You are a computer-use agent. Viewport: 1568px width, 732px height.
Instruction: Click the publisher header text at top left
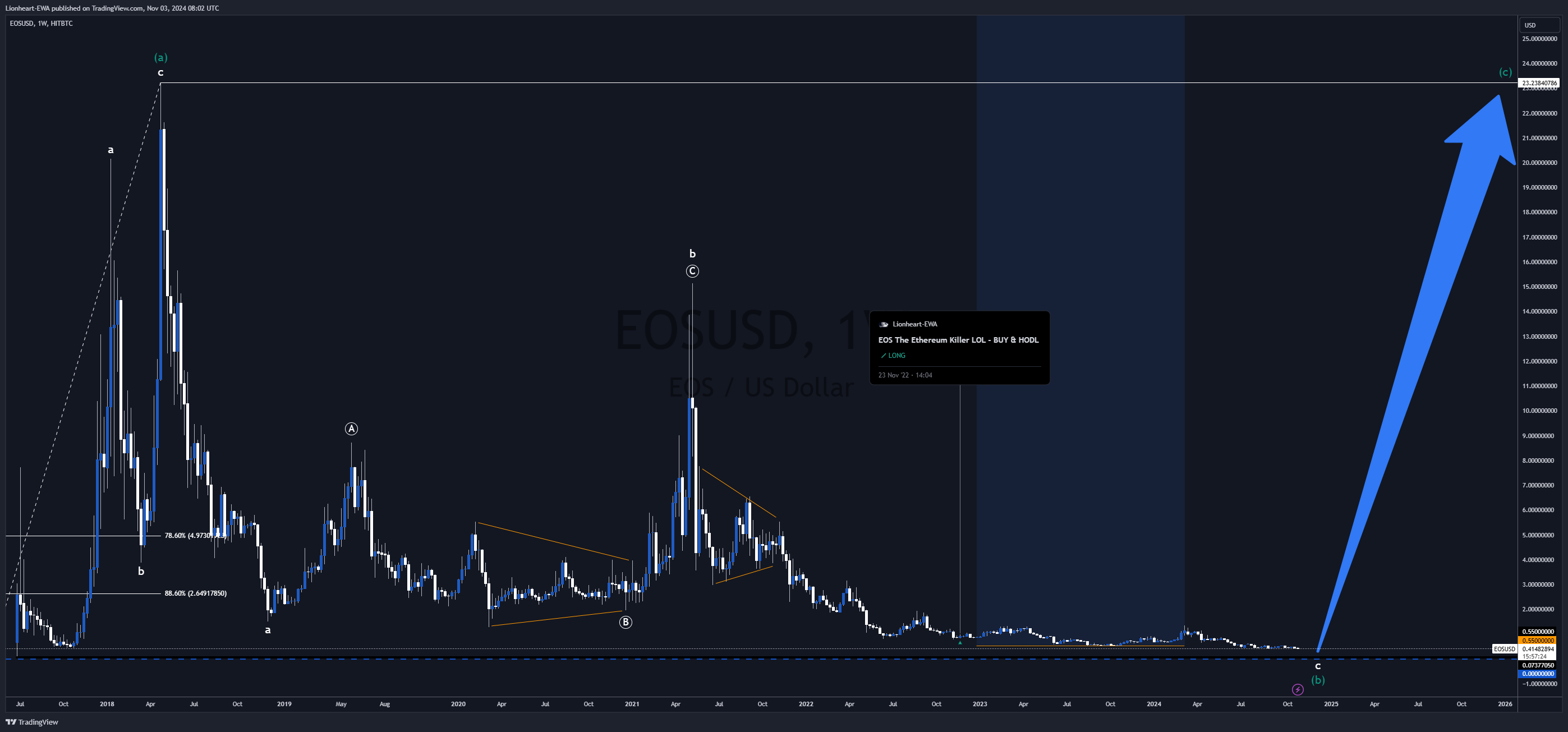point(112,8)
